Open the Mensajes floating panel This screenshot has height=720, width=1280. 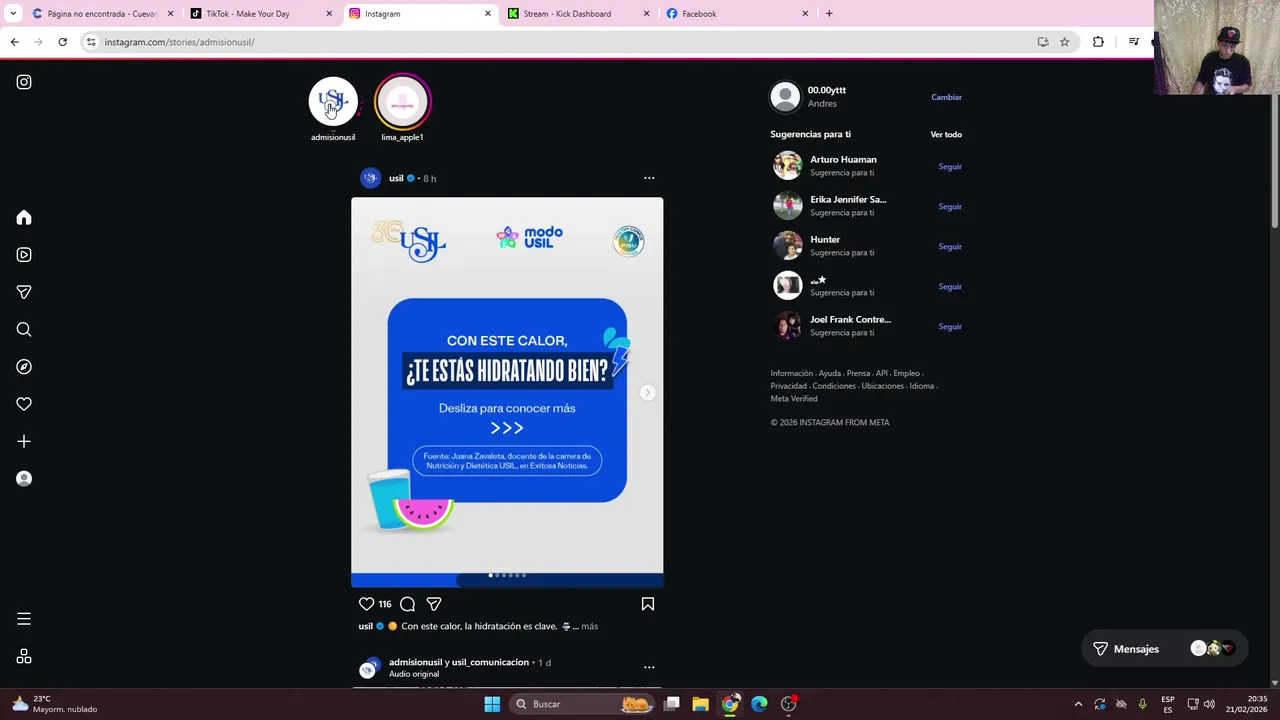pos(1165,649)
